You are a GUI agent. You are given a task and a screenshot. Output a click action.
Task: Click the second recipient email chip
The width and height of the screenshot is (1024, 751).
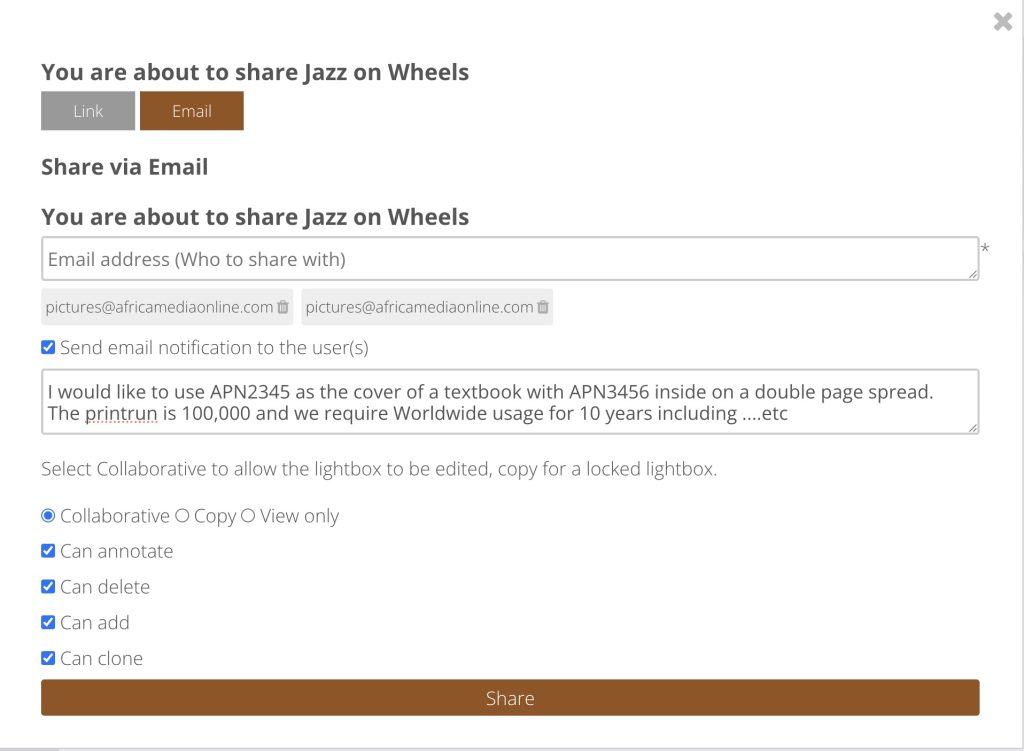pos(427,307)
